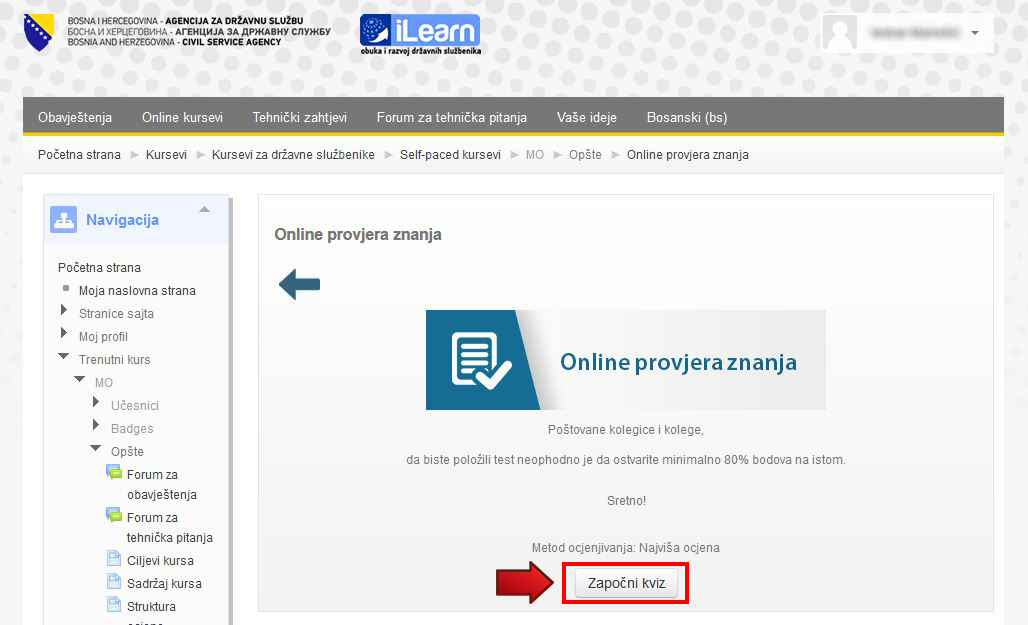The width and height of the screenshot is (1028, 625).
Task: Open Moja naslovna strana in navigation
Action: pos(137,290)
